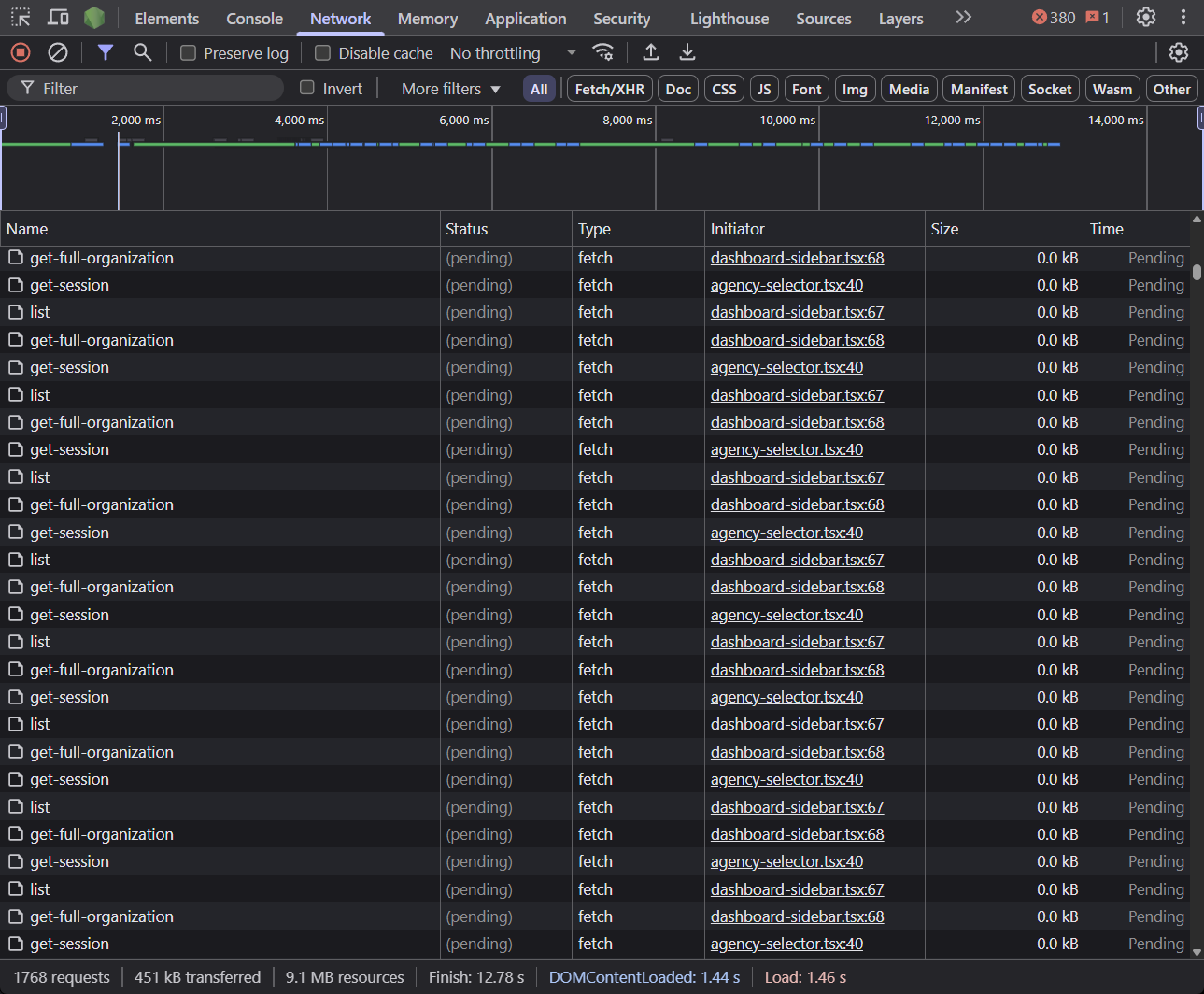Switch to the Elements tab

click(x=166, y=19)
